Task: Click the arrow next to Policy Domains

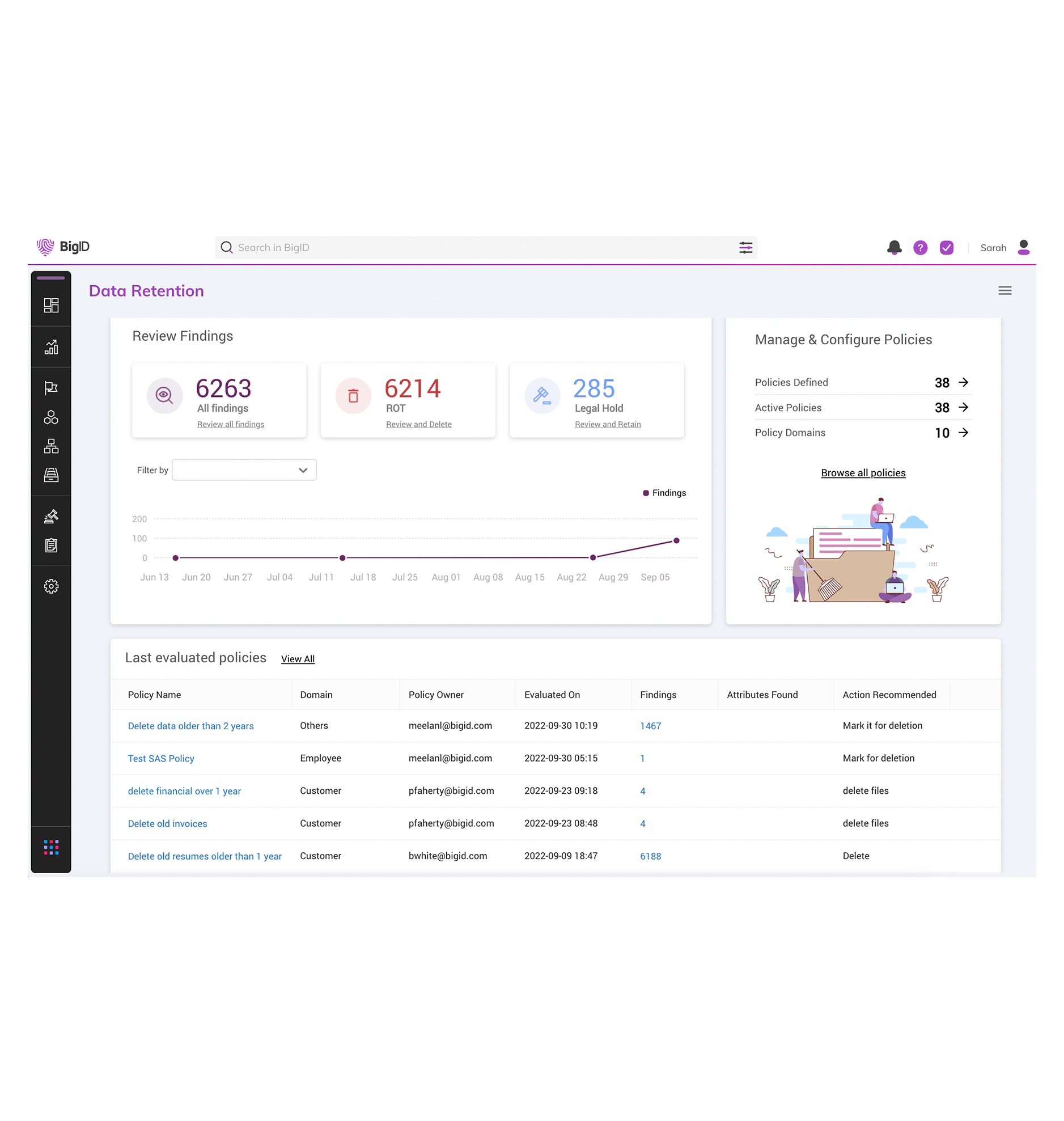Action: click(963, 433)
